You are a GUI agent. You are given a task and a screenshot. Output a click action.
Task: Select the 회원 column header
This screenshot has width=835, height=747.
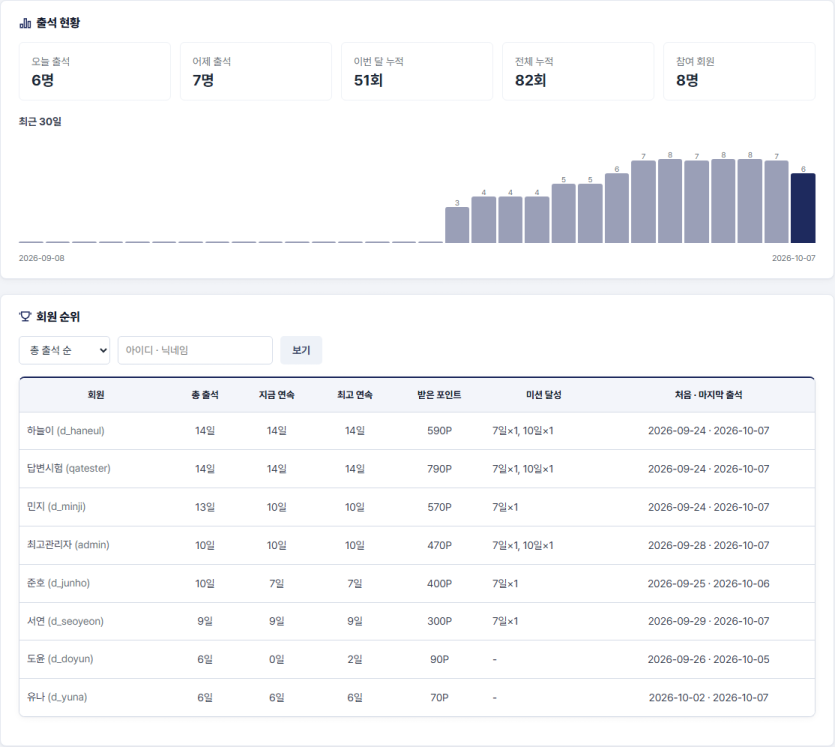pos(96,395)
